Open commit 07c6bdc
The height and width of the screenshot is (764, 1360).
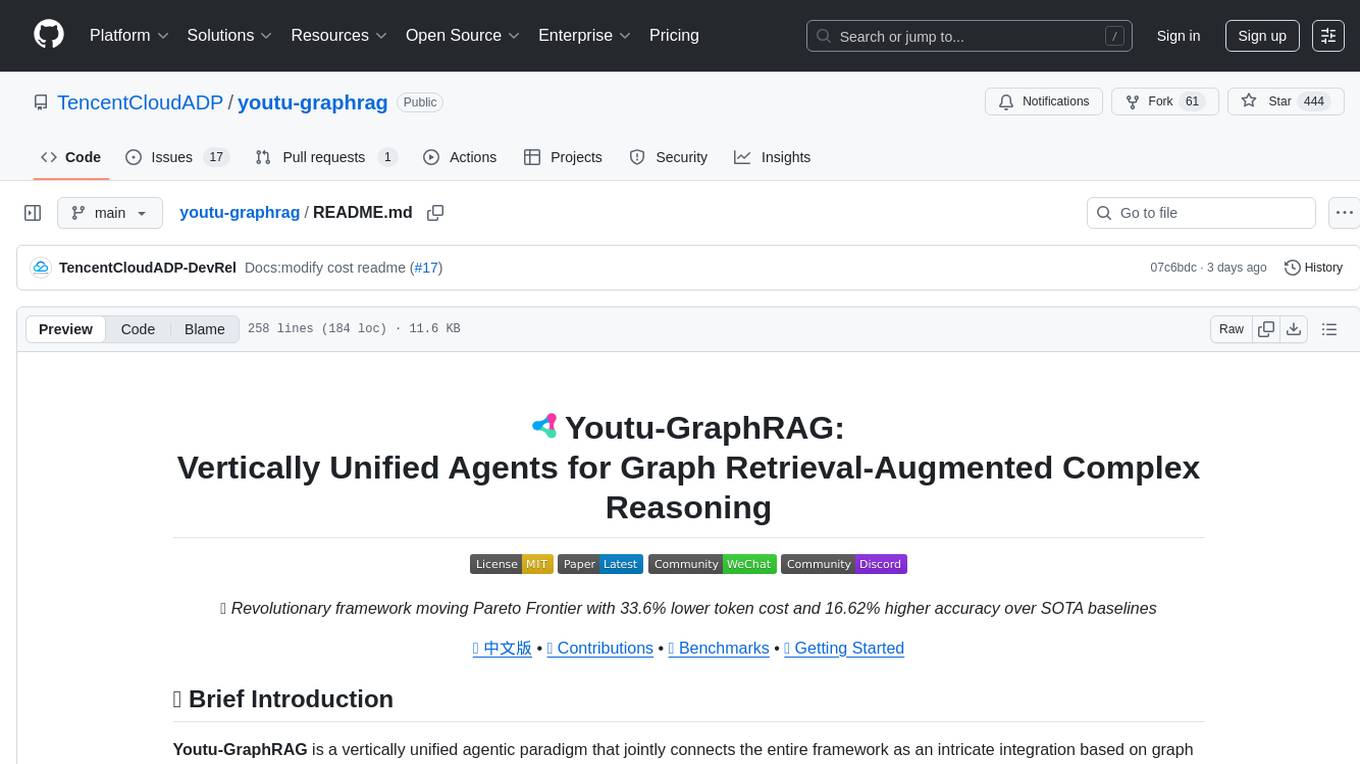(x=1173, y=267)
